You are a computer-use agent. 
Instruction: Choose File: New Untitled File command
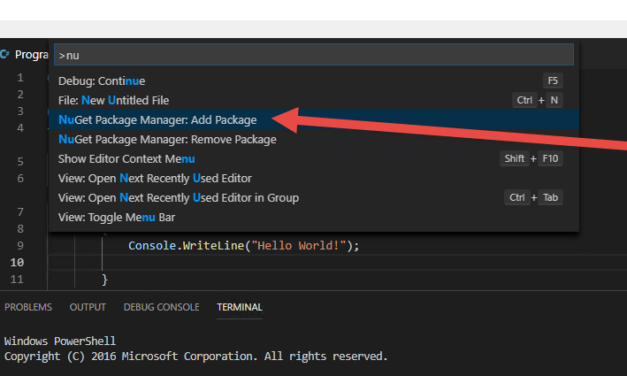point(314,100)
